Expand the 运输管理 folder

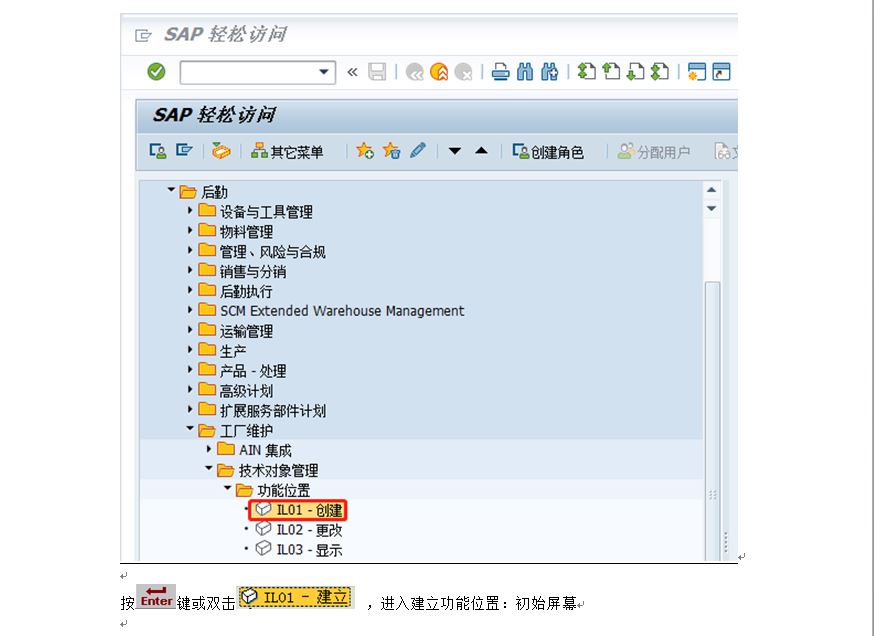click(190, 329)
